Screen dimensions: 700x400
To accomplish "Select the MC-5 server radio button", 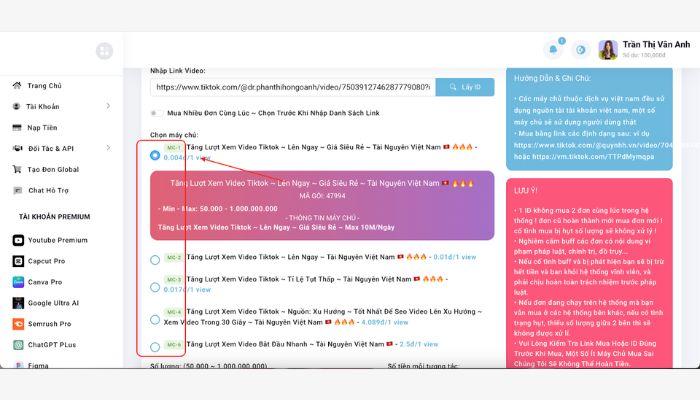I will coord(155,347).
